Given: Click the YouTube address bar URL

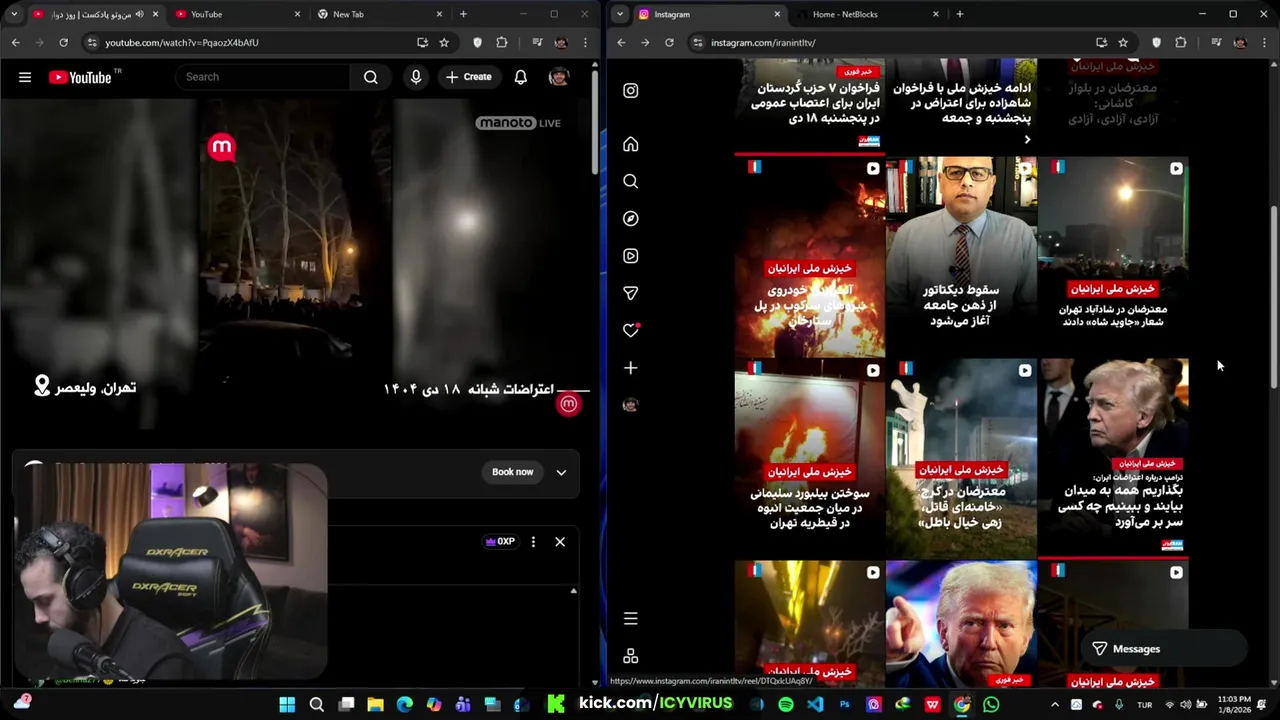Looking at the screenshot, I should pos(182,42).
